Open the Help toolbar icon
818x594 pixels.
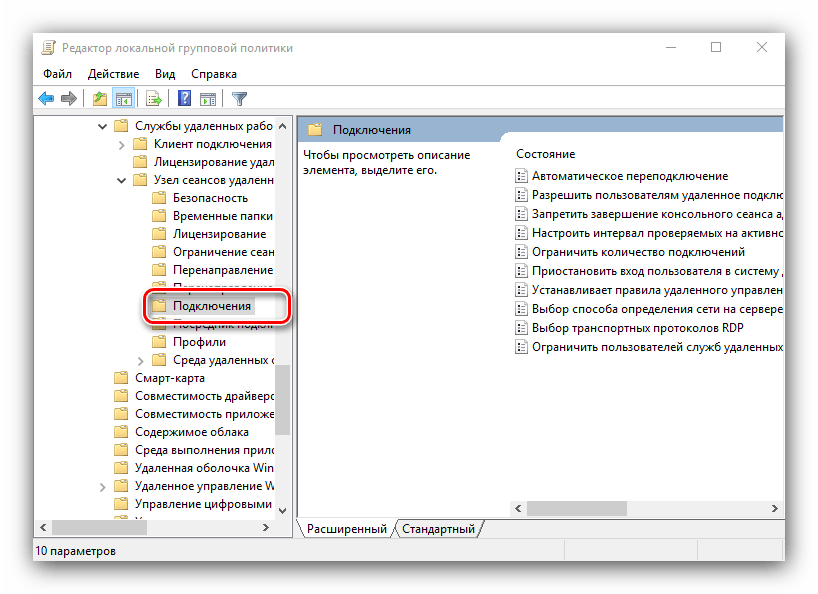coord(185,98)
